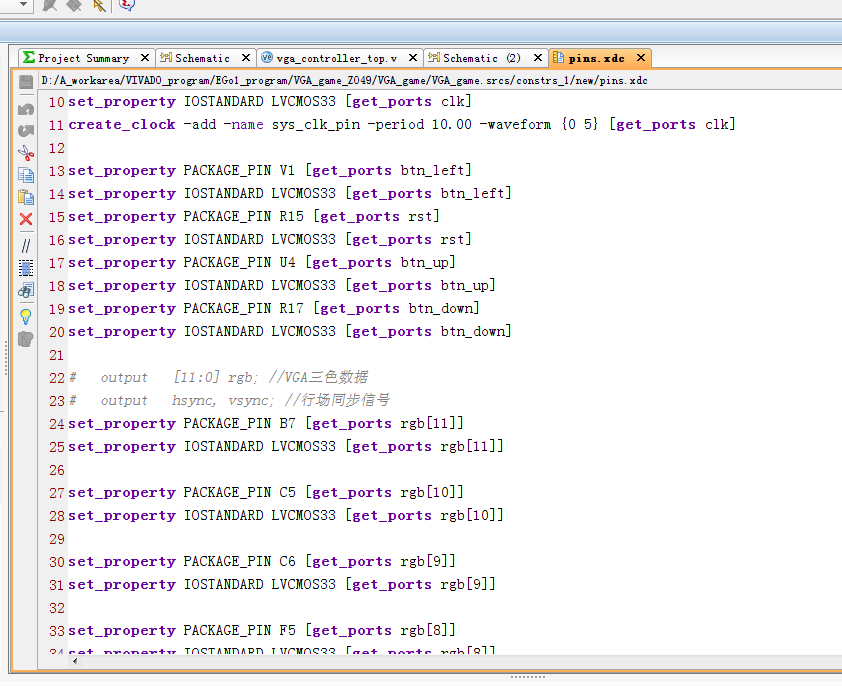Close the Project Summary tab

tap(145, 58)
